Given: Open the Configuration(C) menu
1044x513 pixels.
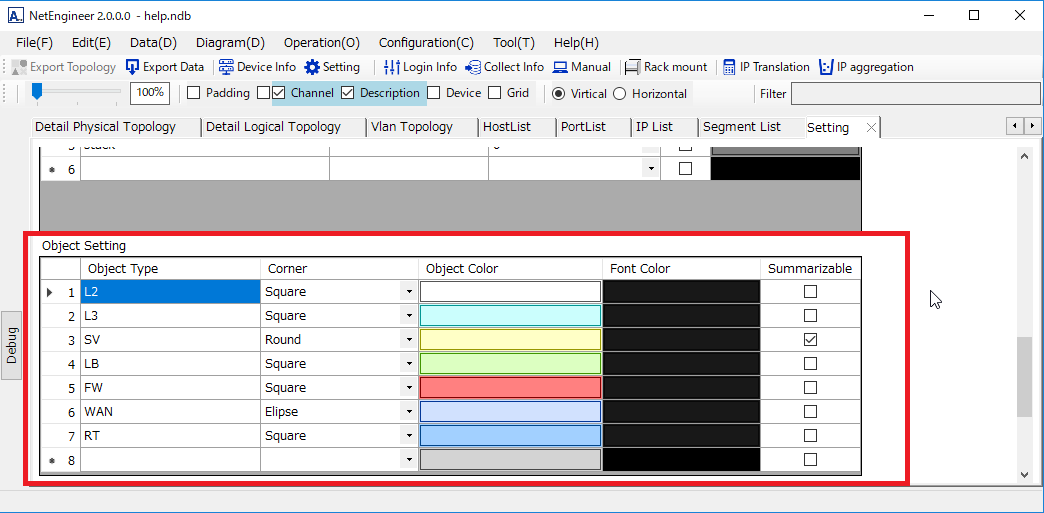Looking at the screenshot, I should click(x=426, y=42).
